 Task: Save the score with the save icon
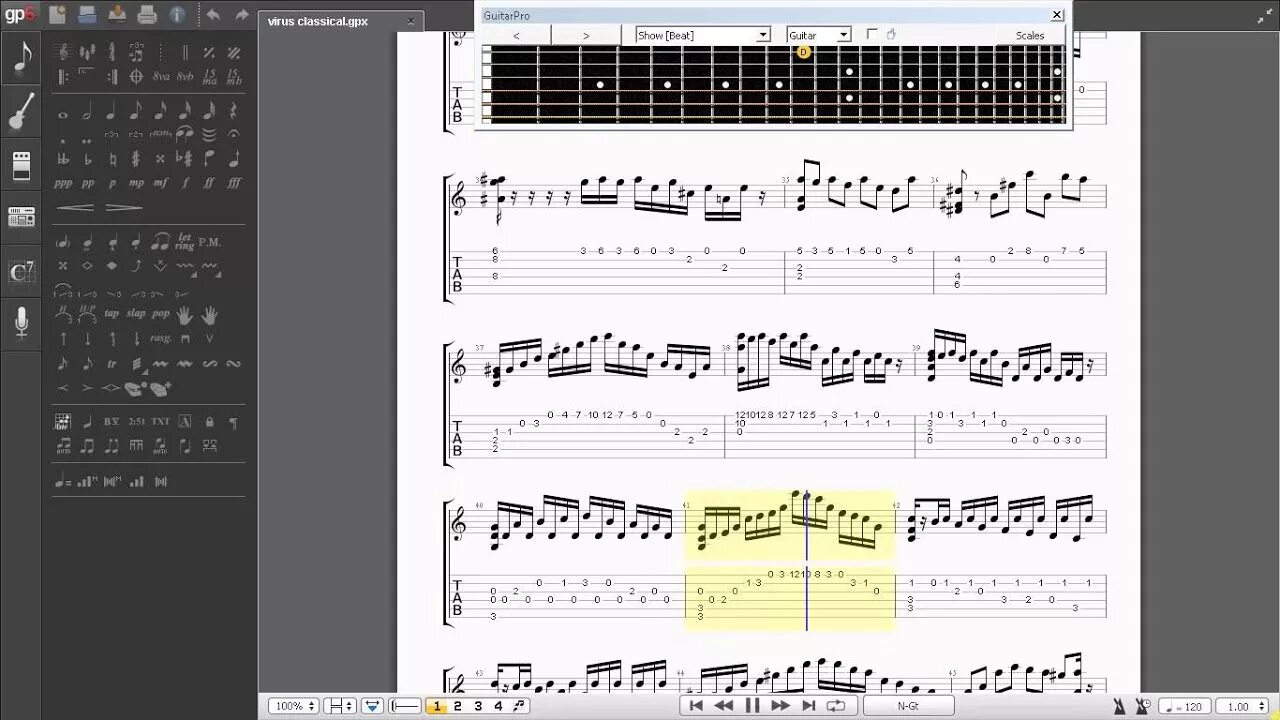117,14
